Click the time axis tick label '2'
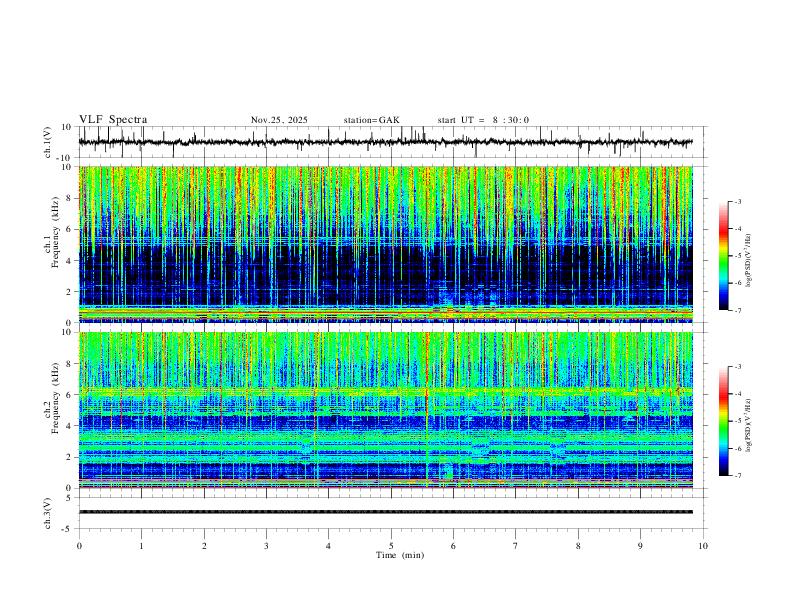The width and height of the screenshot is (792, 612). pos(204,546)
